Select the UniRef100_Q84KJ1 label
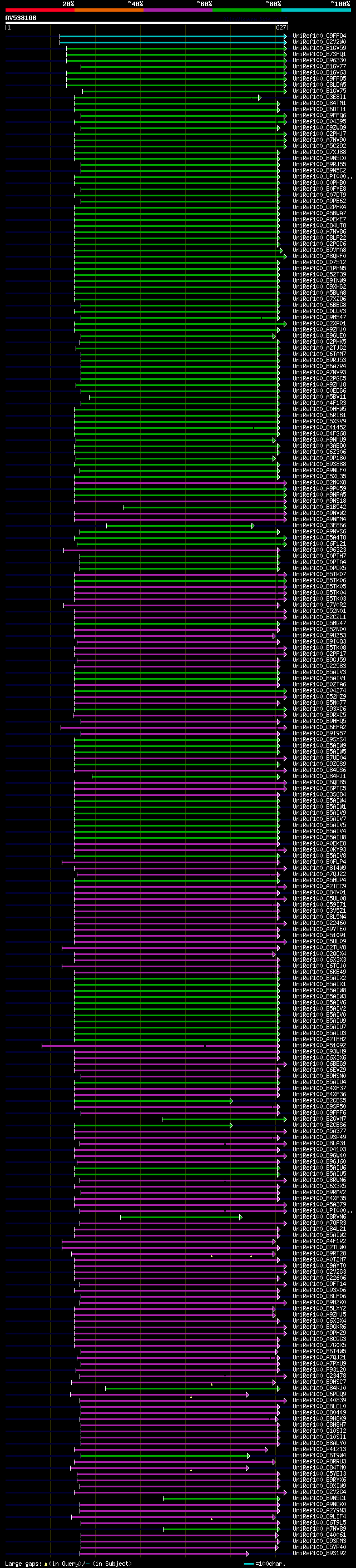The image size is (356, 1568). pyautogui.click(x=319, y=776)
